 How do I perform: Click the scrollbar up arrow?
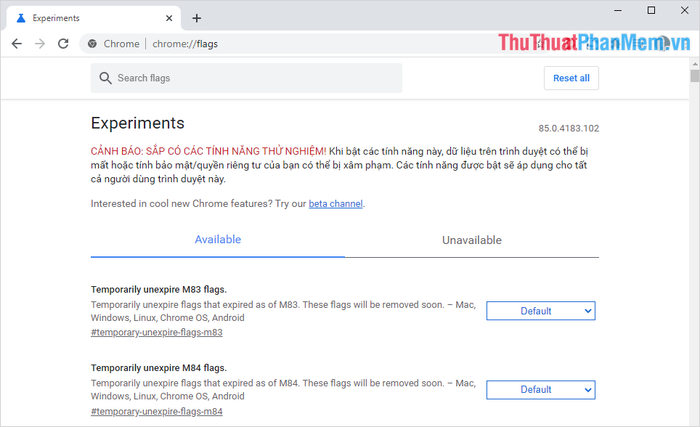coord(694,63)
